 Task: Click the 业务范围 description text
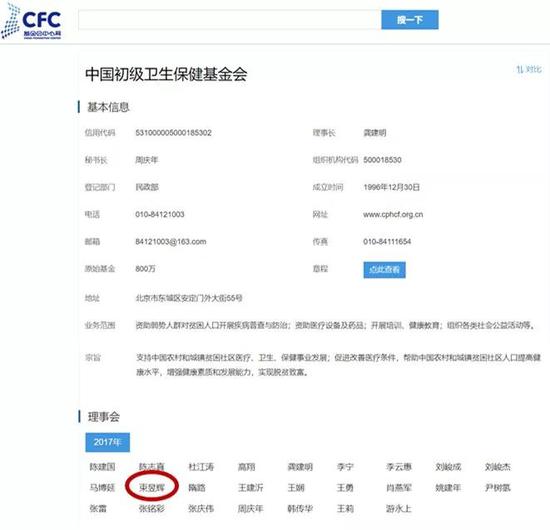[336, 326]
